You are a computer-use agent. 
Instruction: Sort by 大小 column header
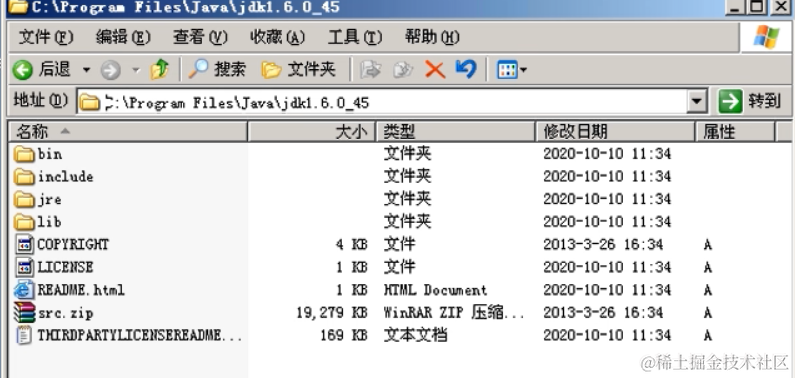click(x=311, y=132)
